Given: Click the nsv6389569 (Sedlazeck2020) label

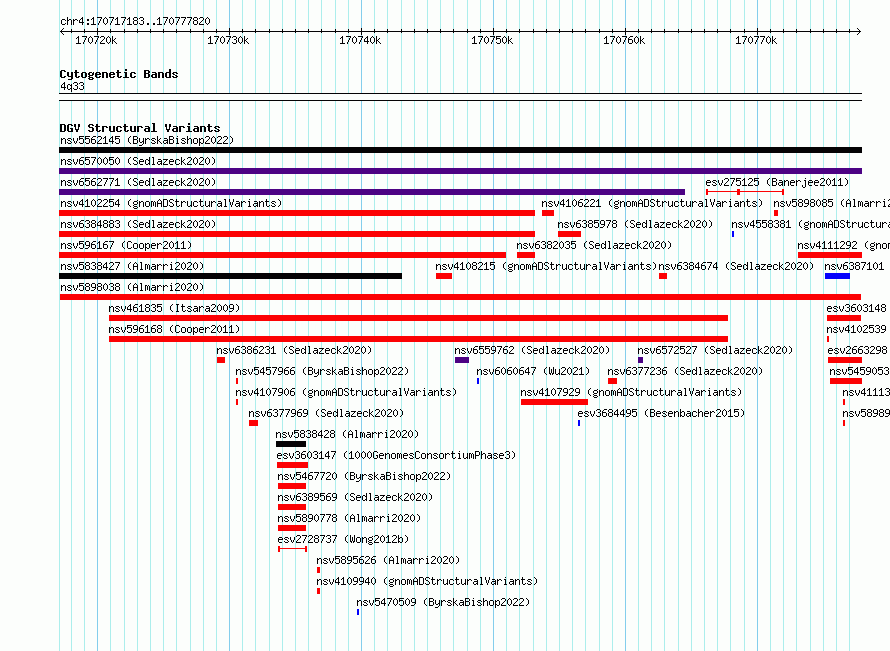Looking at the screenshot, I should (355, 497).
